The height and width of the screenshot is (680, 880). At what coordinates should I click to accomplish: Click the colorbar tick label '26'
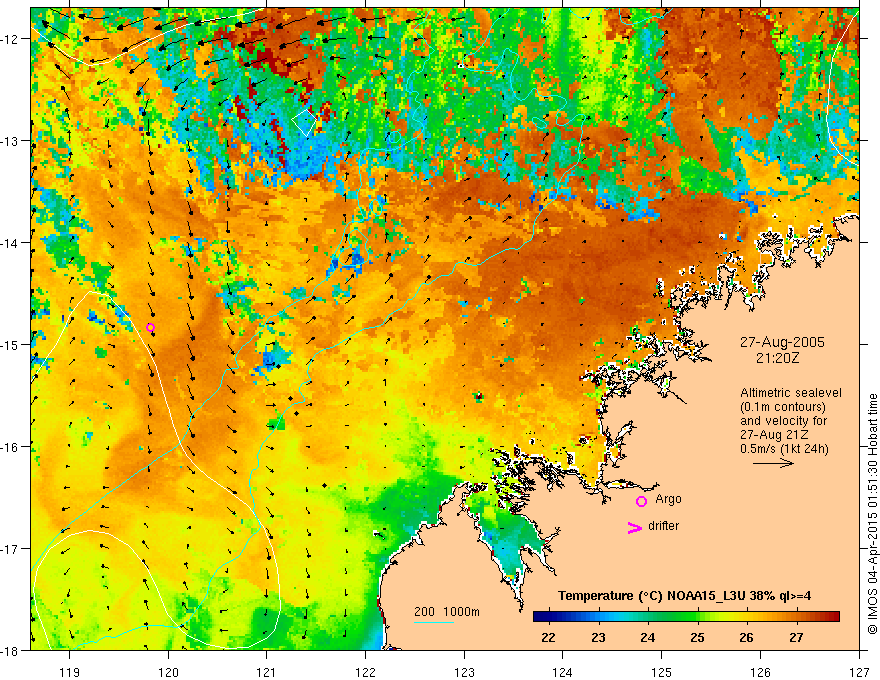coord(746,637)
